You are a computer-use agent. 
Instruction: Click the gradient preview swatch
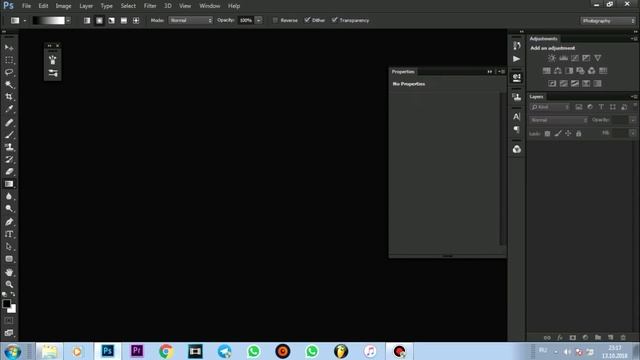pyautogui.click(x=49, y=20)
